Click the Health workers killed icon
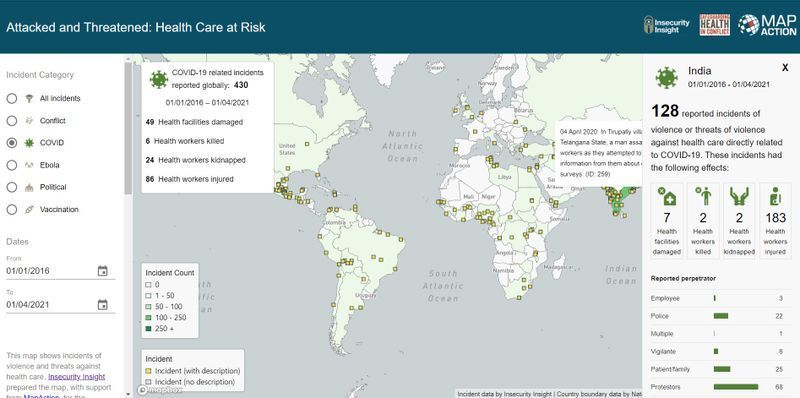800x398 pixels. [x=703, y=196]
